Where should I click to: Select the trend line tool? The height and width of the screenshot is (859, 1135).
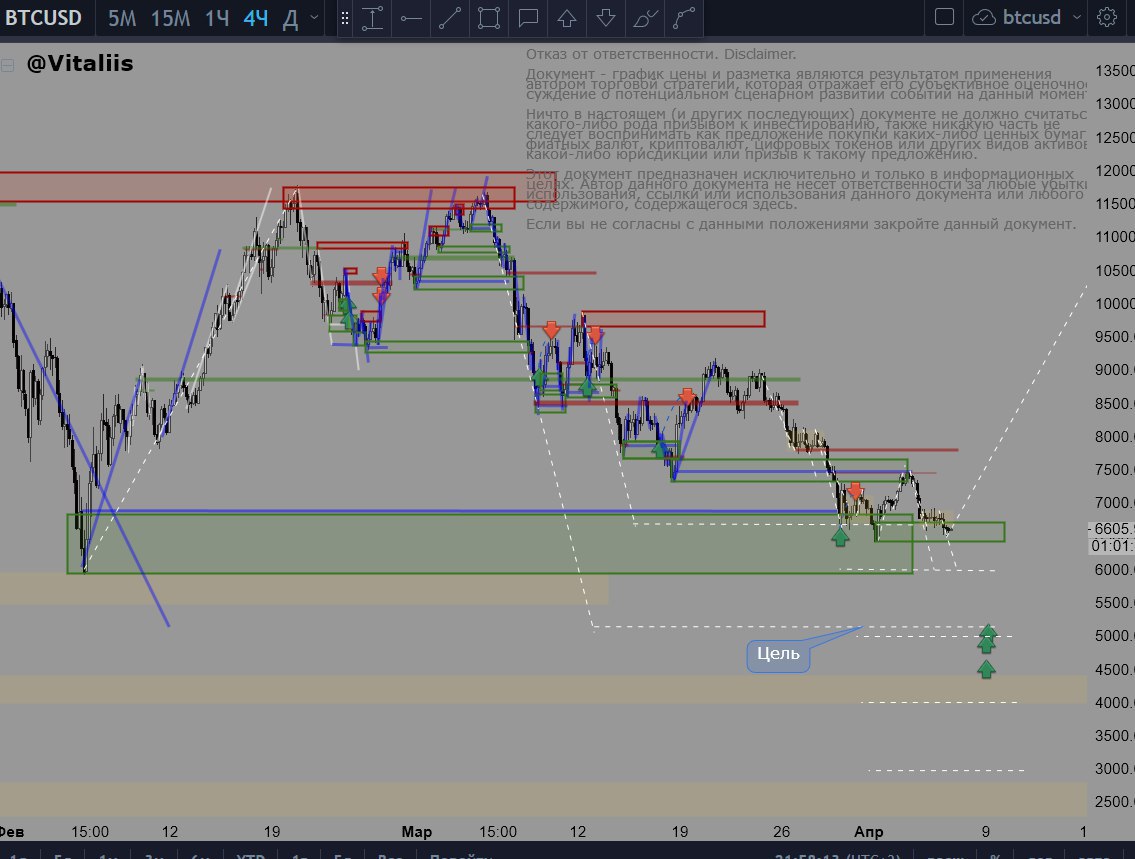tap(450, 18)
